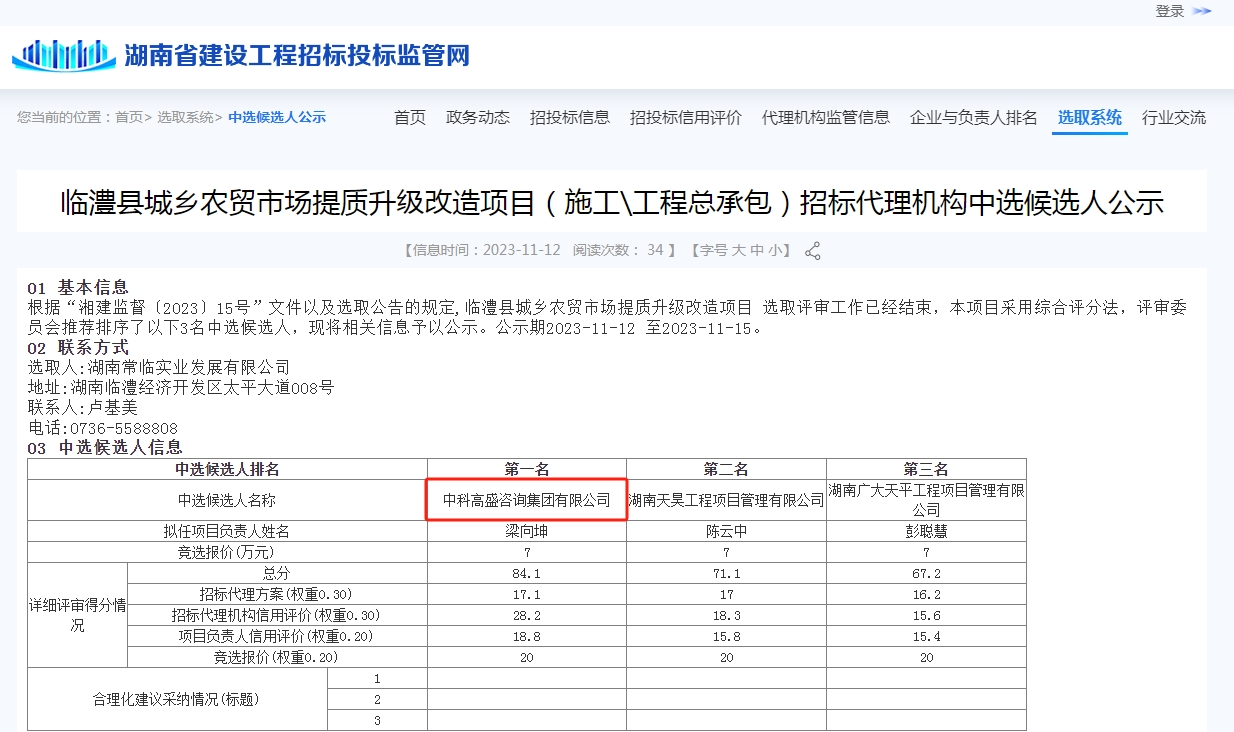Click 中选候选人排名 header cell
The image size is (1234, 732).
click(x=227, y=469)
